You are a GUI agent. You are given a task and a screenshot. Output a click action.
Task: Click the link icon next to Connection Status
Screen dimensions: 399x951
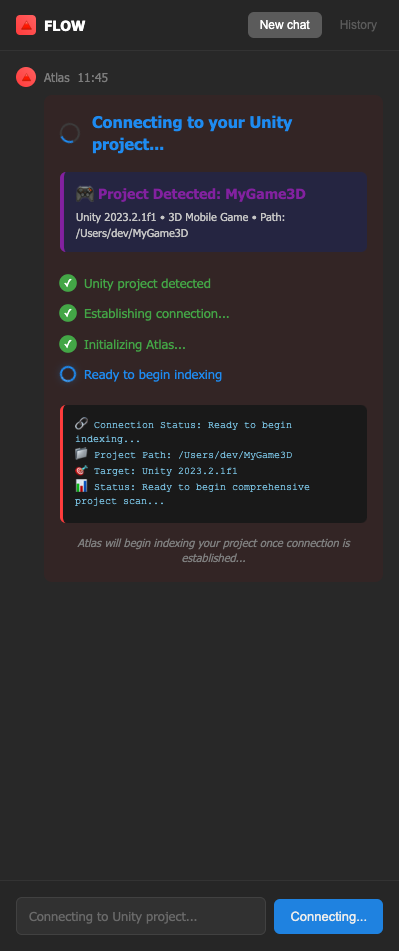coord(81,424)
